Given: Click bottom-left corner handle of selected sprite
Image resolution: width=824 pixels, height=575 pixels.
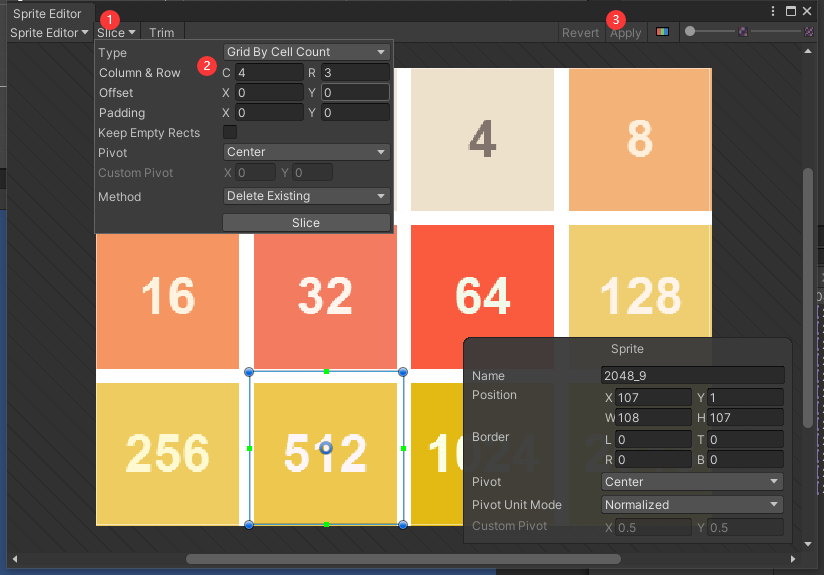Looking at the screenshot, I should [249, 525].
